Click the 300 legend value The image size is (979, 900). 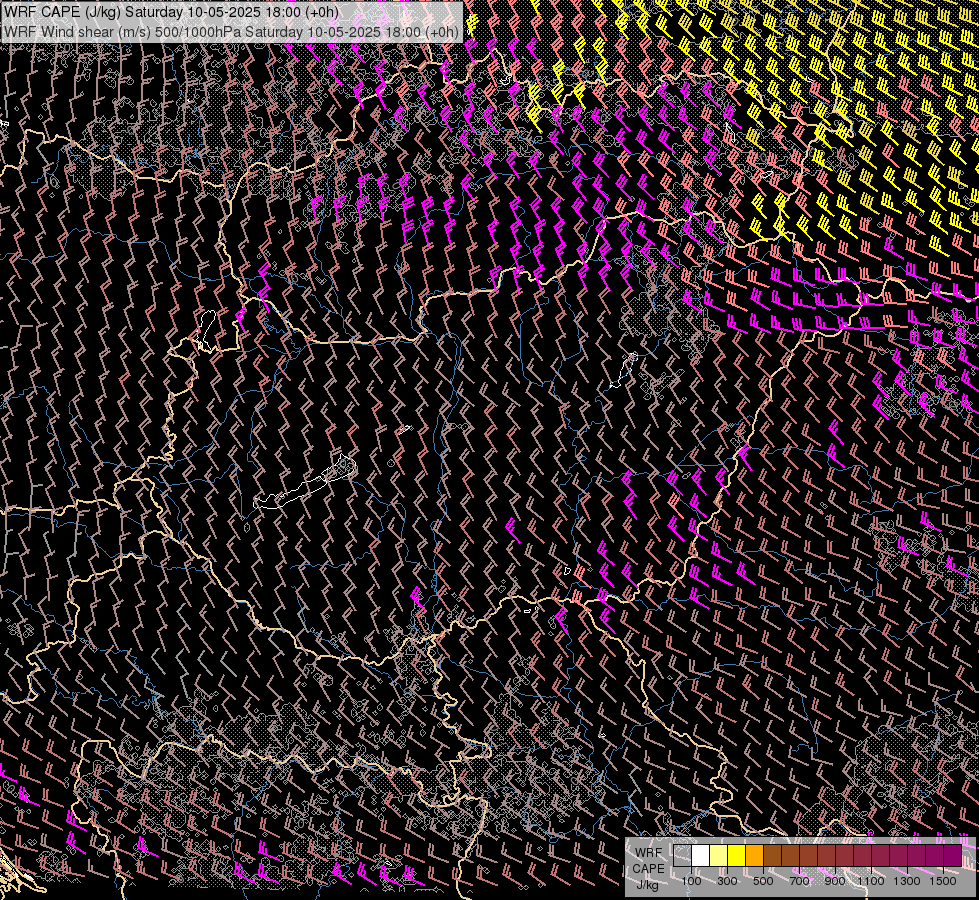[727, 881]
